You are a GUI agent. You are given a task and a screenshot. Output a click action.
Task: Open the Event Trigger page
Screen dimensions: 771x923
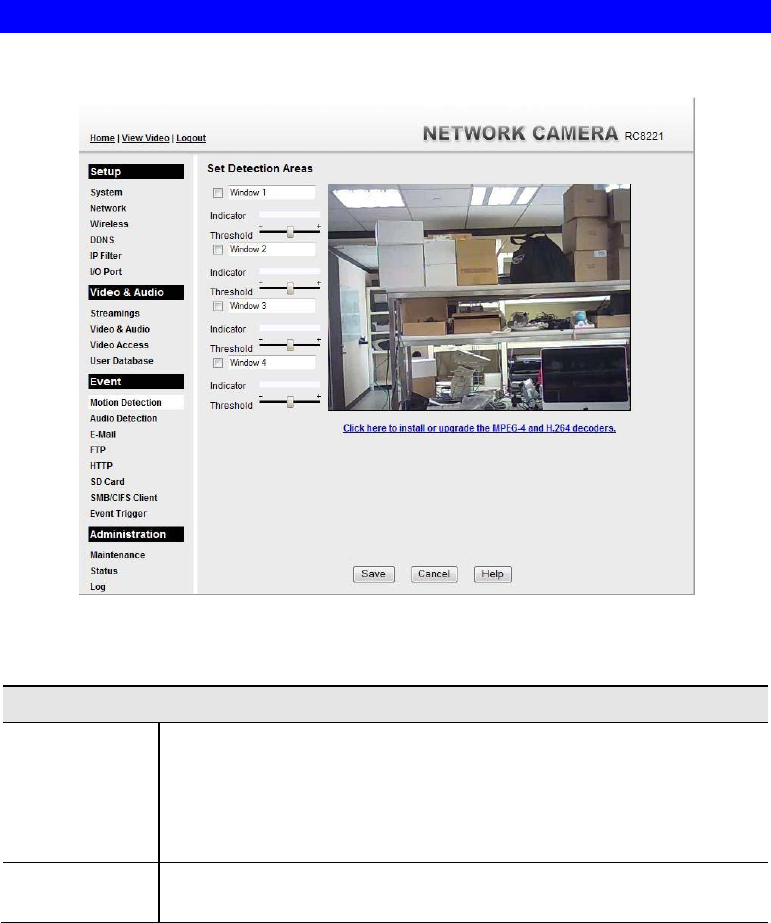tap(118, 513)
